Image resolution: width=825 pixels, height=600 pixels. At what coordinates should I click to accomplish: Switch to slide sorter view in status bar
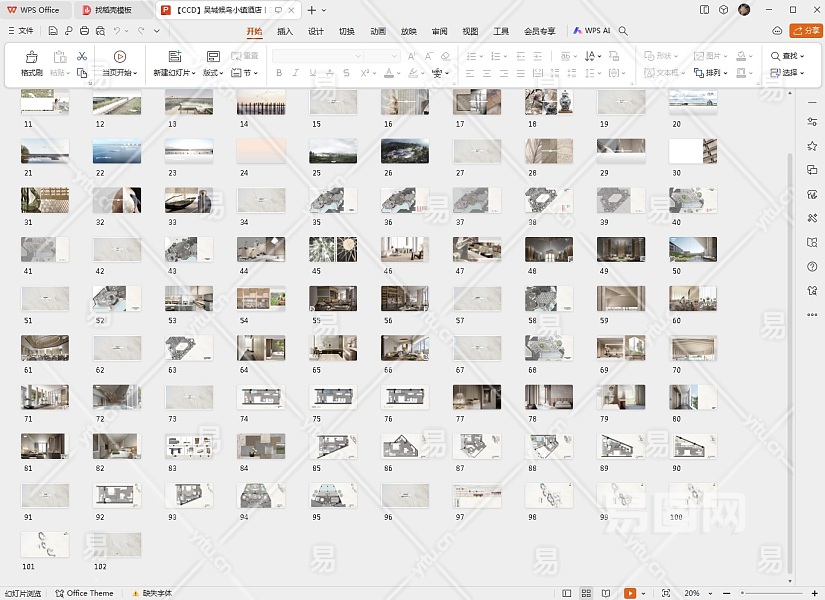point(588,593)
